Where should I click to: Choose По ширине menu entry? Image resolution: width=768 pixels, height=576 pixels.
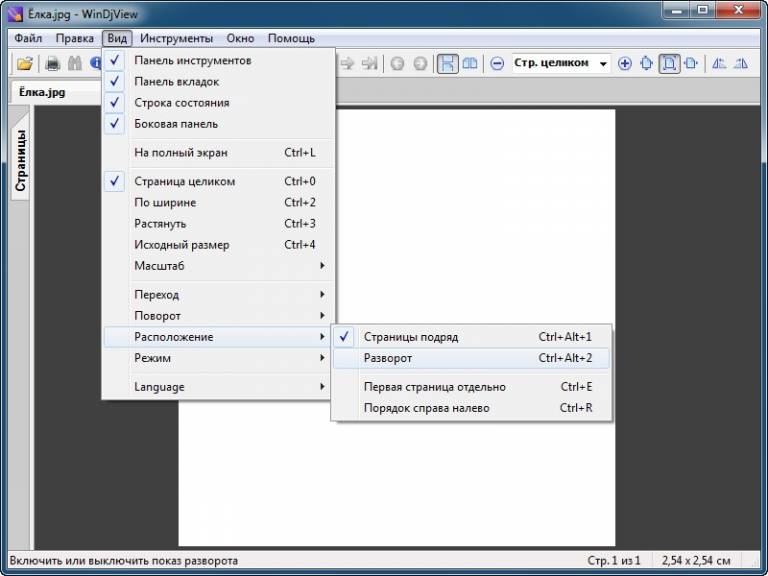point(218,202)
